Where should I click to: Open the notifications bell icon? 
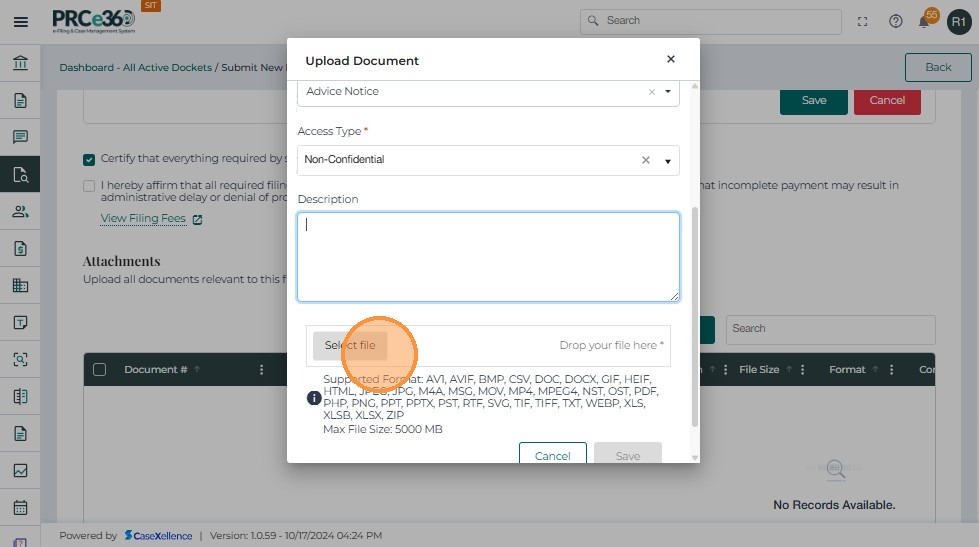[924, 21]
